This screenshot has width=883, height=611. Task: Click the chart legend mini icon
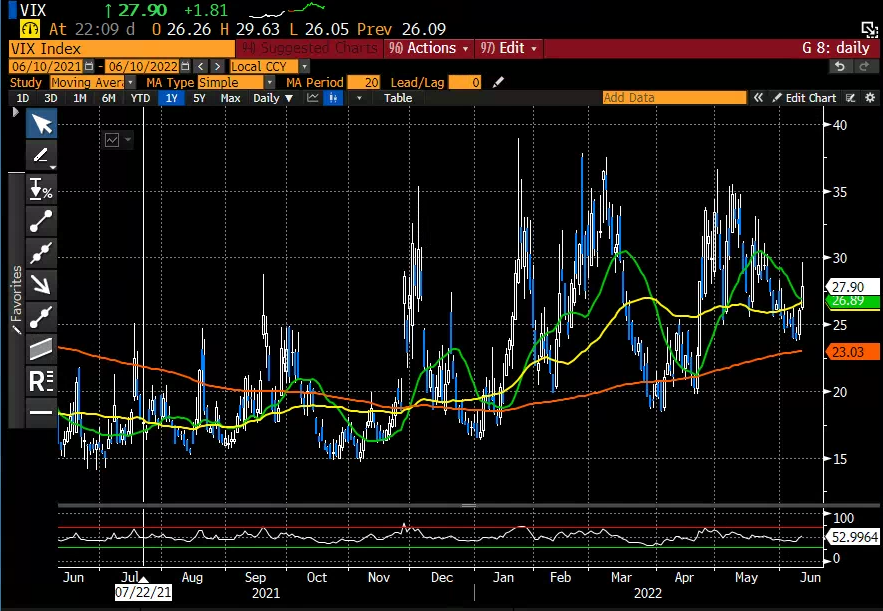(x=112, y=140)
